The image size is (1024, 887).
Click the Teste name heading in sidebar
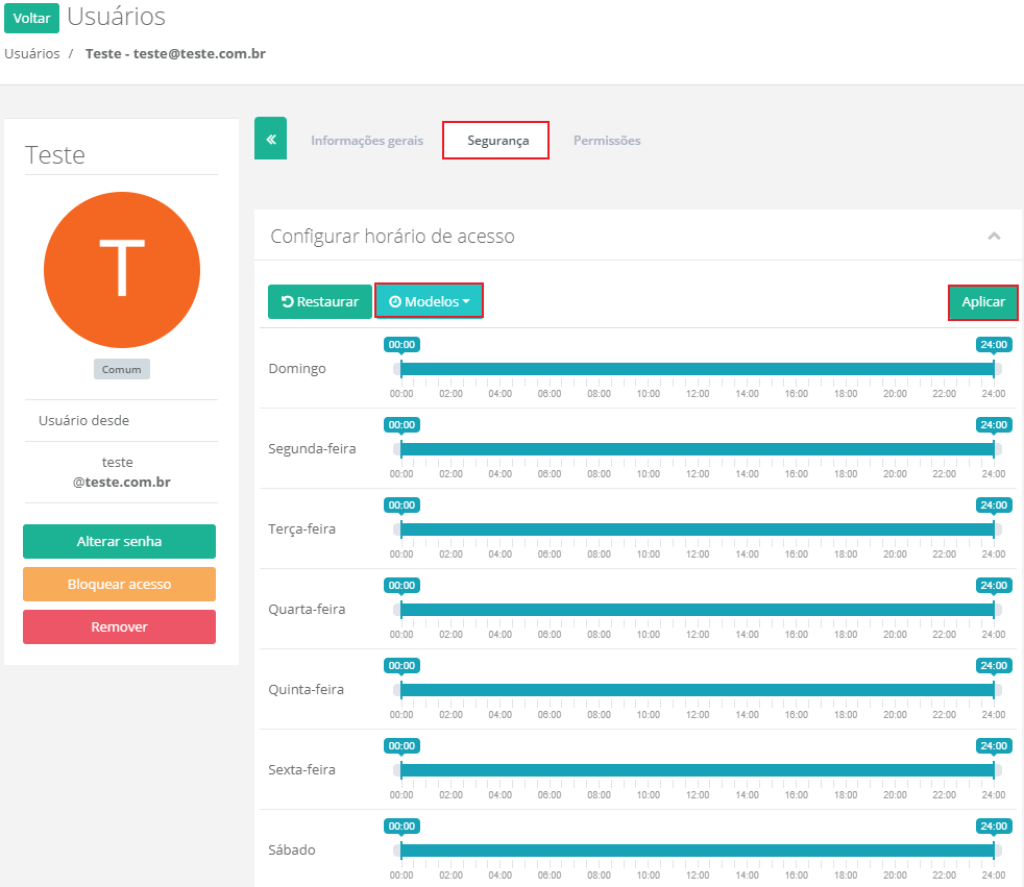pyautogui.click(x=55, y=155)
